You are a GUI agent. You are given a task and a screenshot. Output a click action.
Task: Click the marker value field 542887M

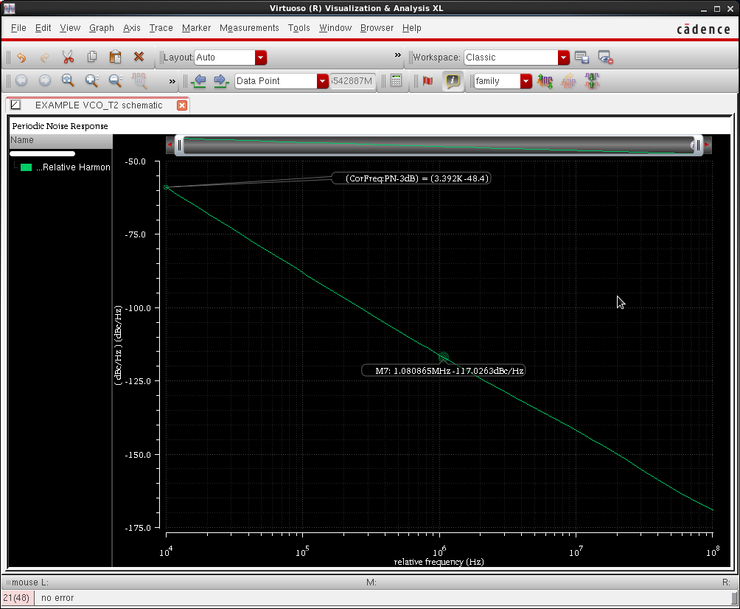(x=353, y=81)
